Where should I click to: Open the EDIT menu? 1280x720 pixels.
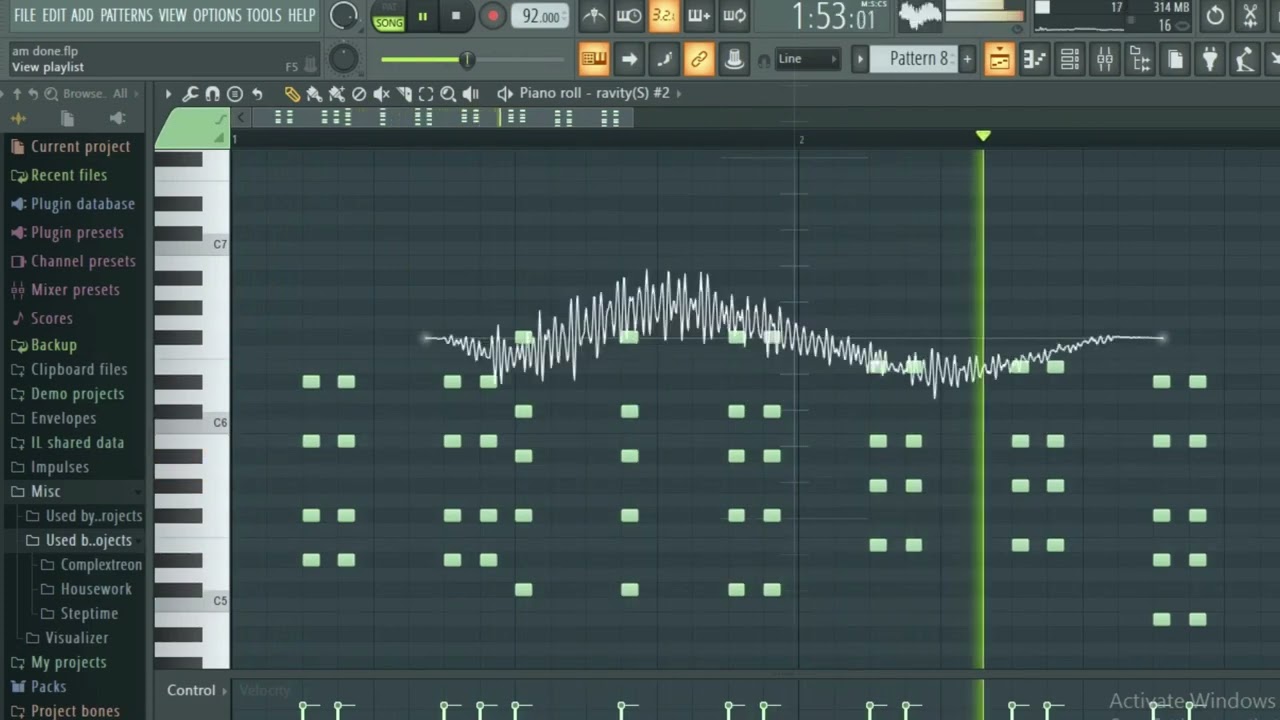pos(54,15)
